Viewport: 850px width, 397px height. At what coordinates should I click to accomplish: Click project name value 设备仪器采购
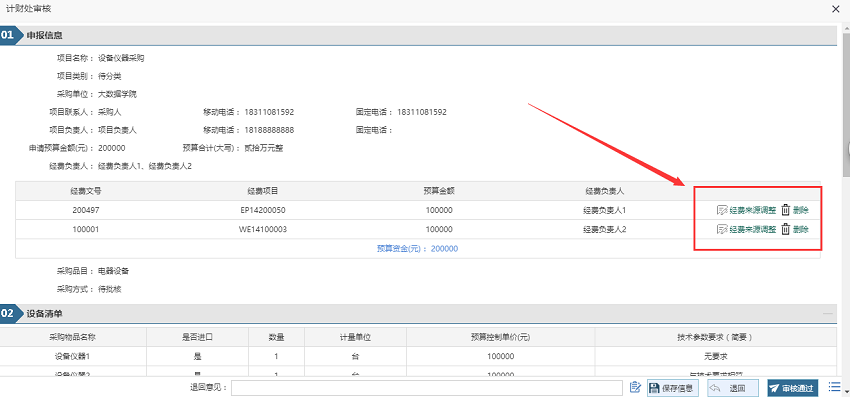121,58
